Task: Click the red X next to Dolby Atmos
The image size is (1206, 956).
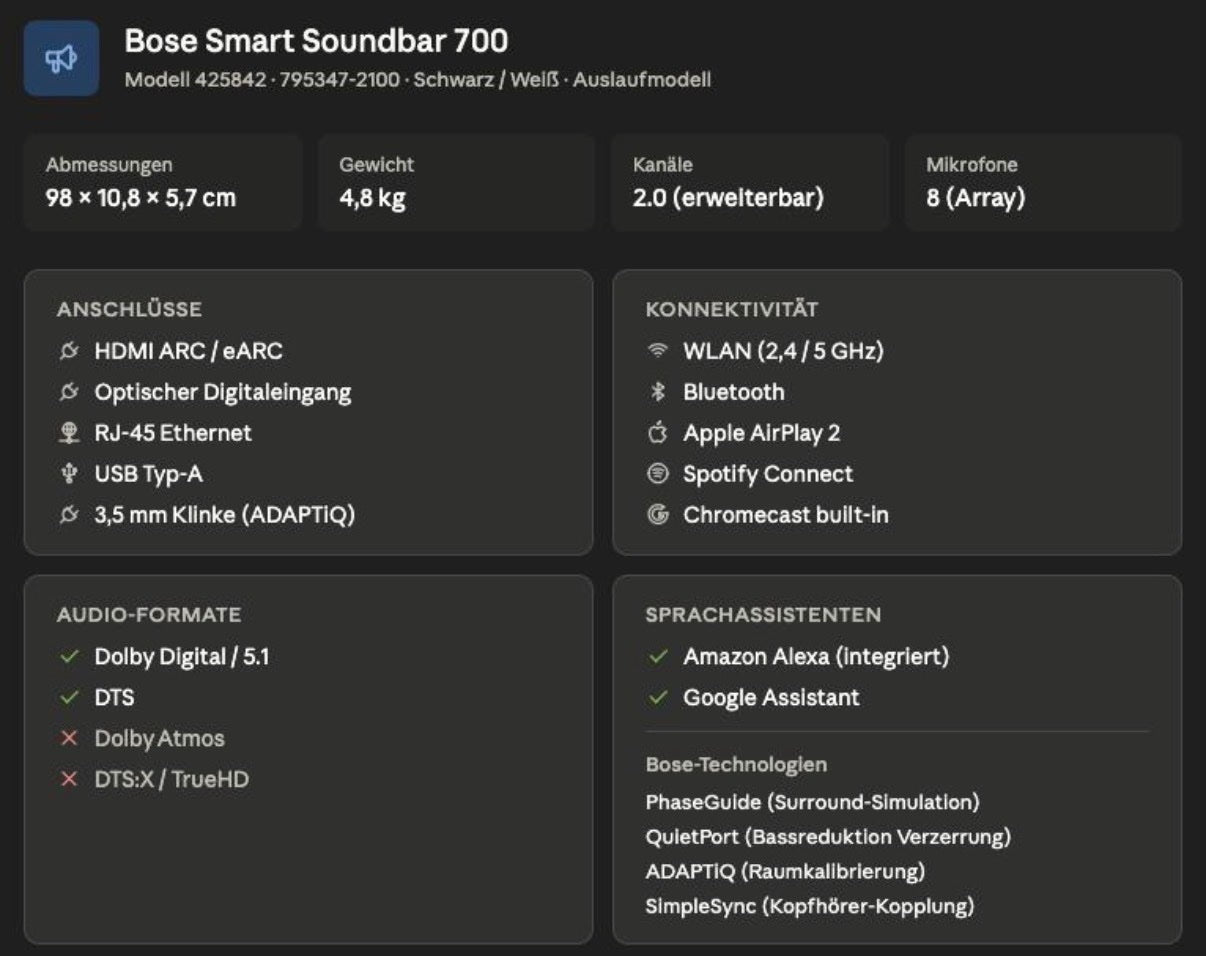Action: [x=69, y=739]
